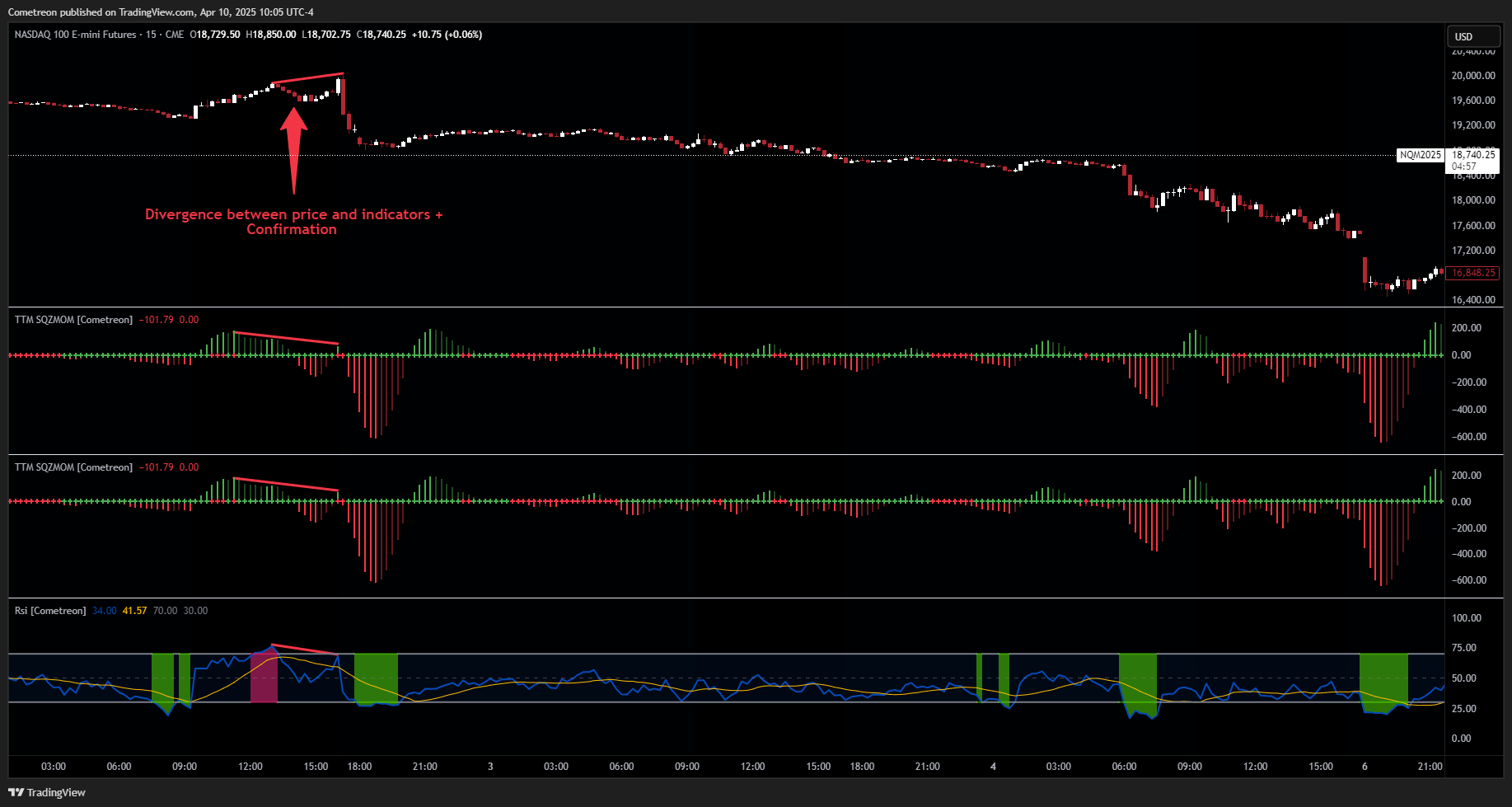Viewport: 1512px width, 807px height.
Task: Click the date label 3 on time axis
Action: (x=490, y=767)
